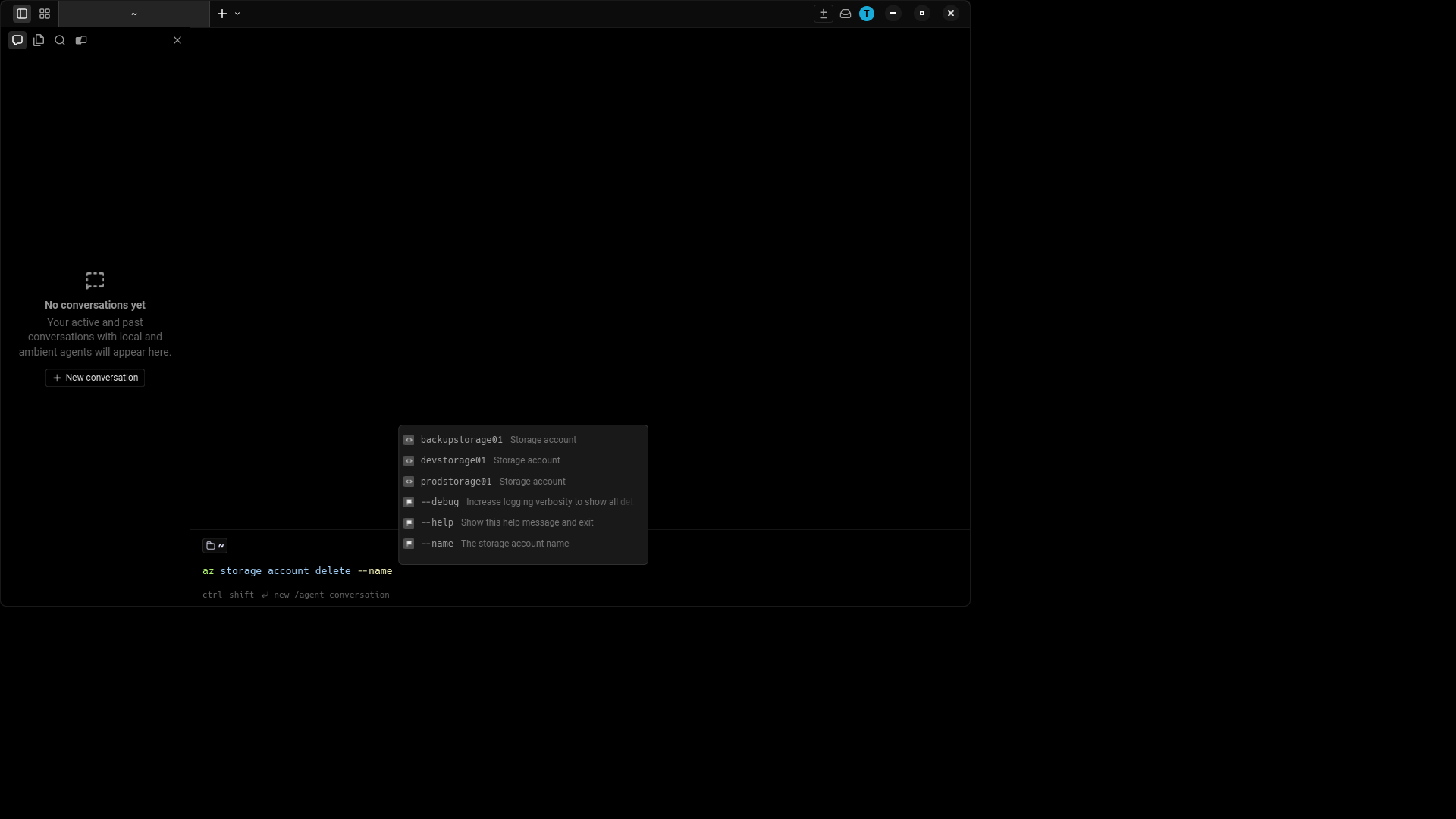This screenshot has height=819, width=1456.
Task: Click the New conversation button
Action: point(96,378)
